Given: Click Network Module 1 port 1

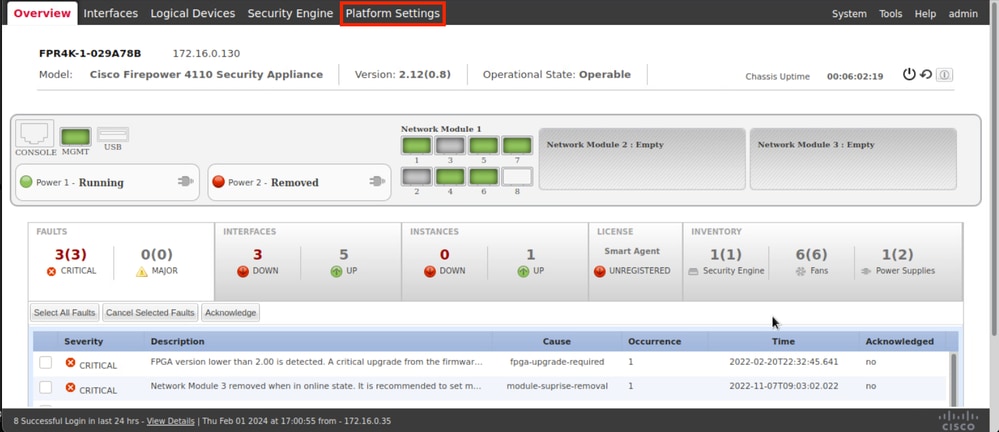Looking at the screenshot, I should pyautogui.click(x=417, y=146).
